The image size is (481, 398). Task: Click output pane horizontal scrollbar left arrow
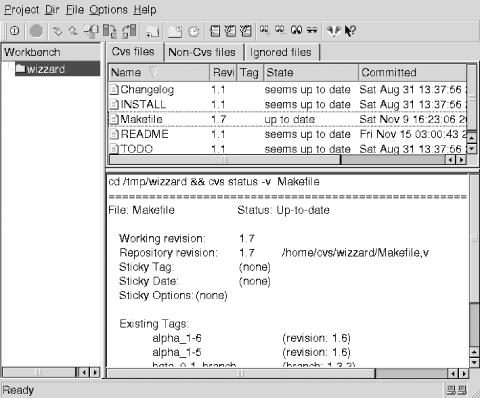[453, 374]
